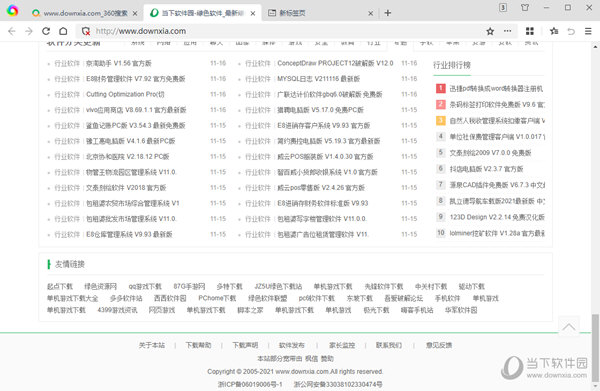Open rank 1 迅捷pdf转换成word转换器
The width and height of the screenshot is (600, 391).
click(x=496, y=89)
